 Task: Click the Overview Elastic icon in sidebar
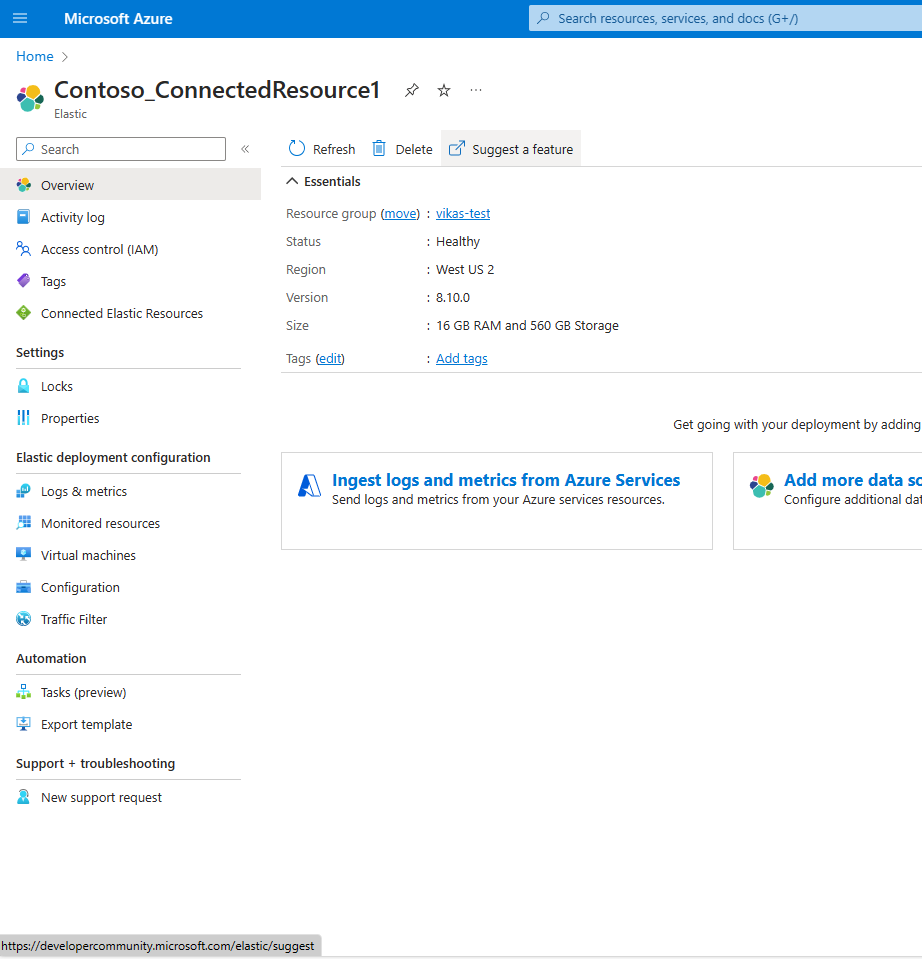coord(23,185)
